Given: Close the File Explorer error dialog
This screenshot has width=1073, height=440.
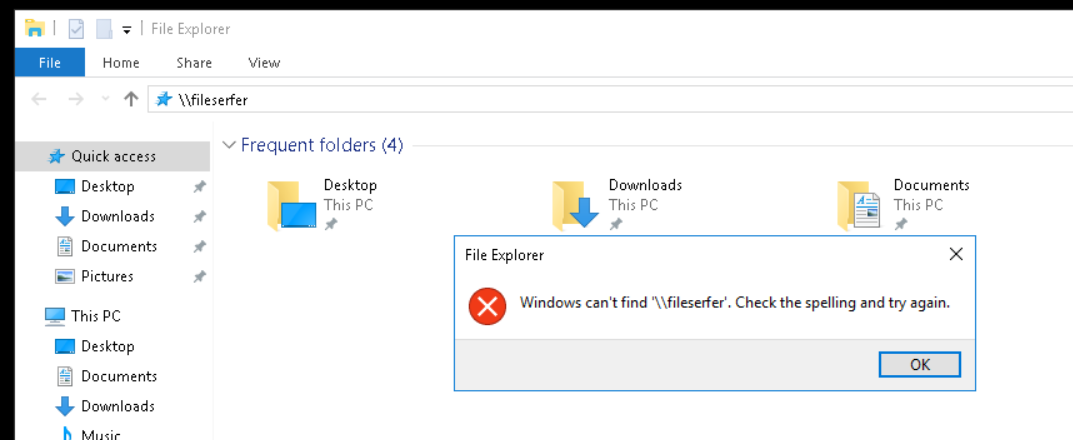Looking at the screenshot, I should point(956,255).
